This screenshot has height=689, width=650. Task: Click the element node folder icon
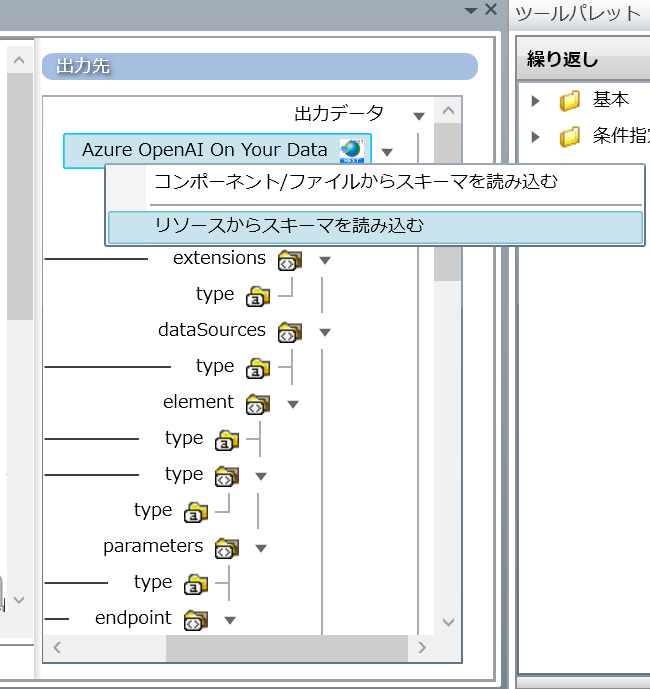pyautogui.click(x=258, y=404)
